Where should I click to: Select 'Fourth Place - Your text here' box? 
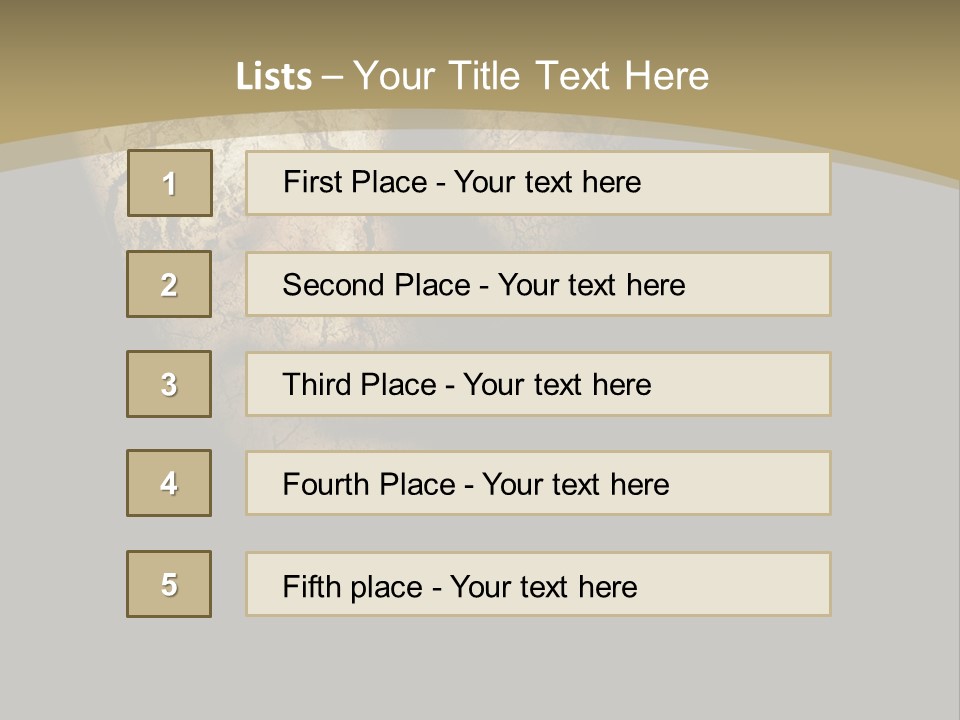pos(538,485)
